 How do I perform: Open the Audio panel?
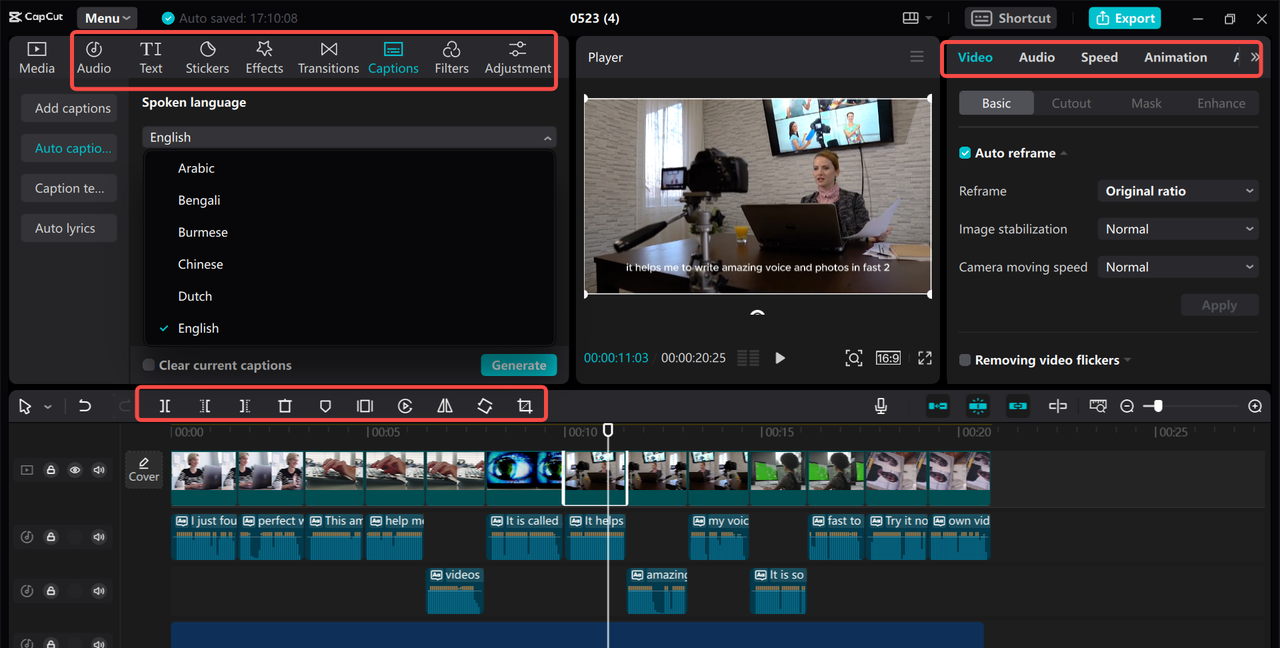pyautogui.click(x=94, y=58)
